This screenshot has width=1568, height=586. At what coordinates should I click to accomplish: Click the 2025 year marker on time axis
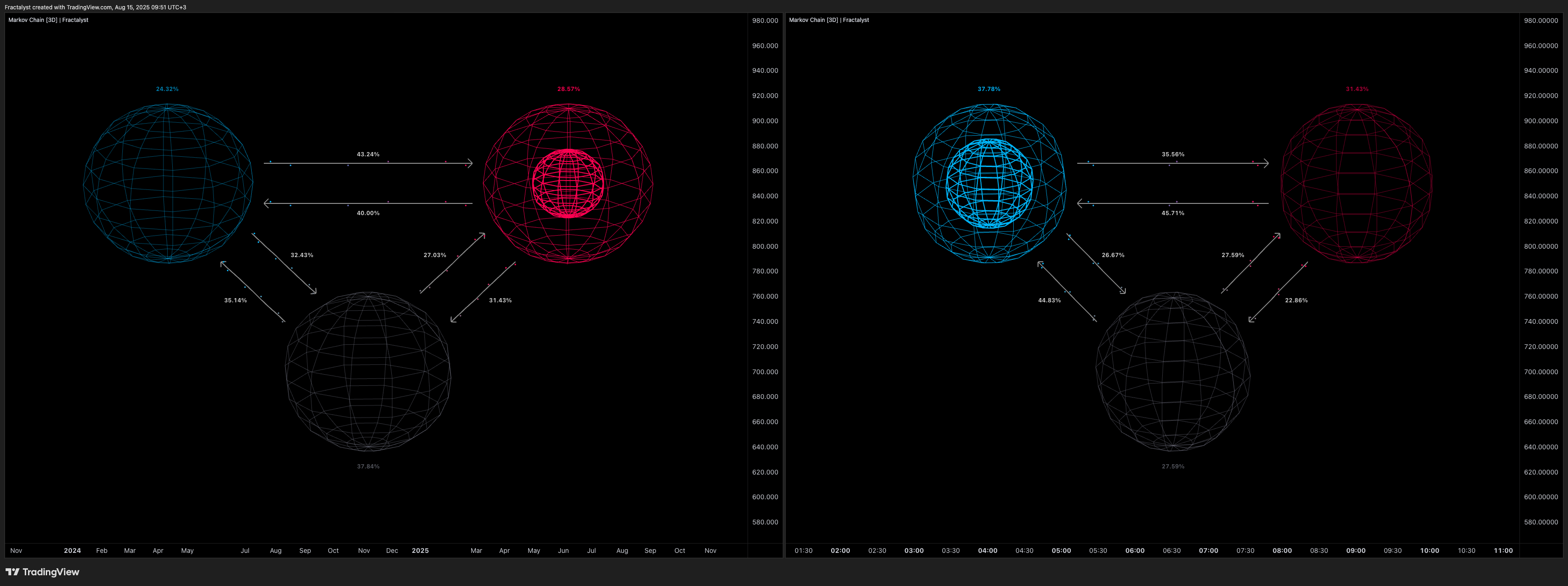tap(420, 551)
